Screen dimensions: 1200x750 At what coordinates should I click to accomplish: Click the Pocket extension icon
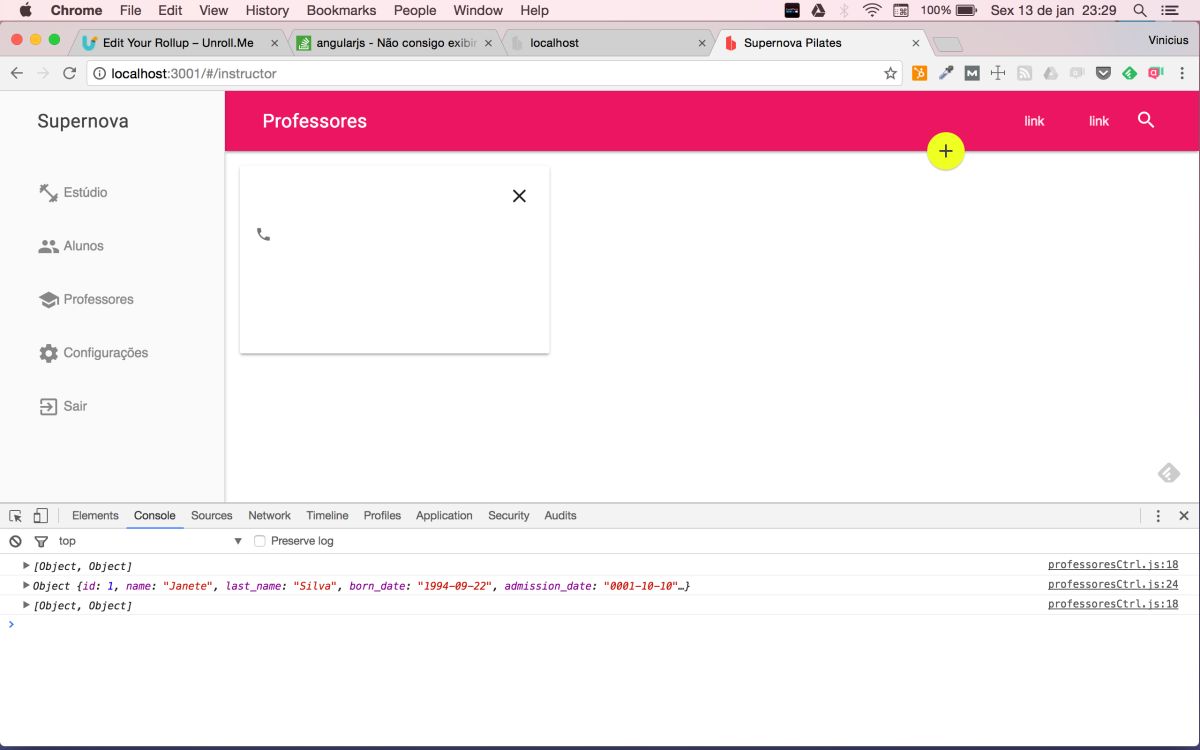pos(1103,73)
